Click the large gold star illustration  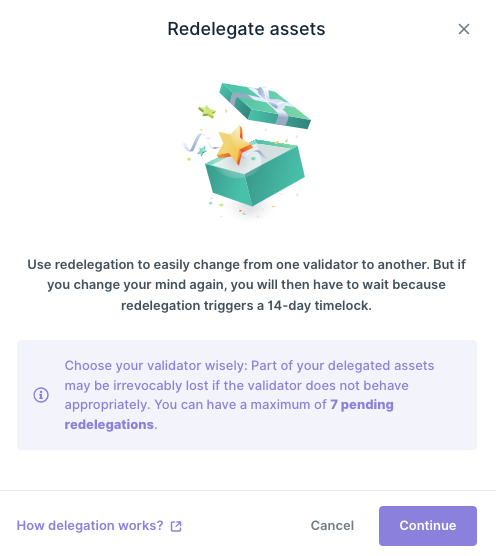[231, 145]
